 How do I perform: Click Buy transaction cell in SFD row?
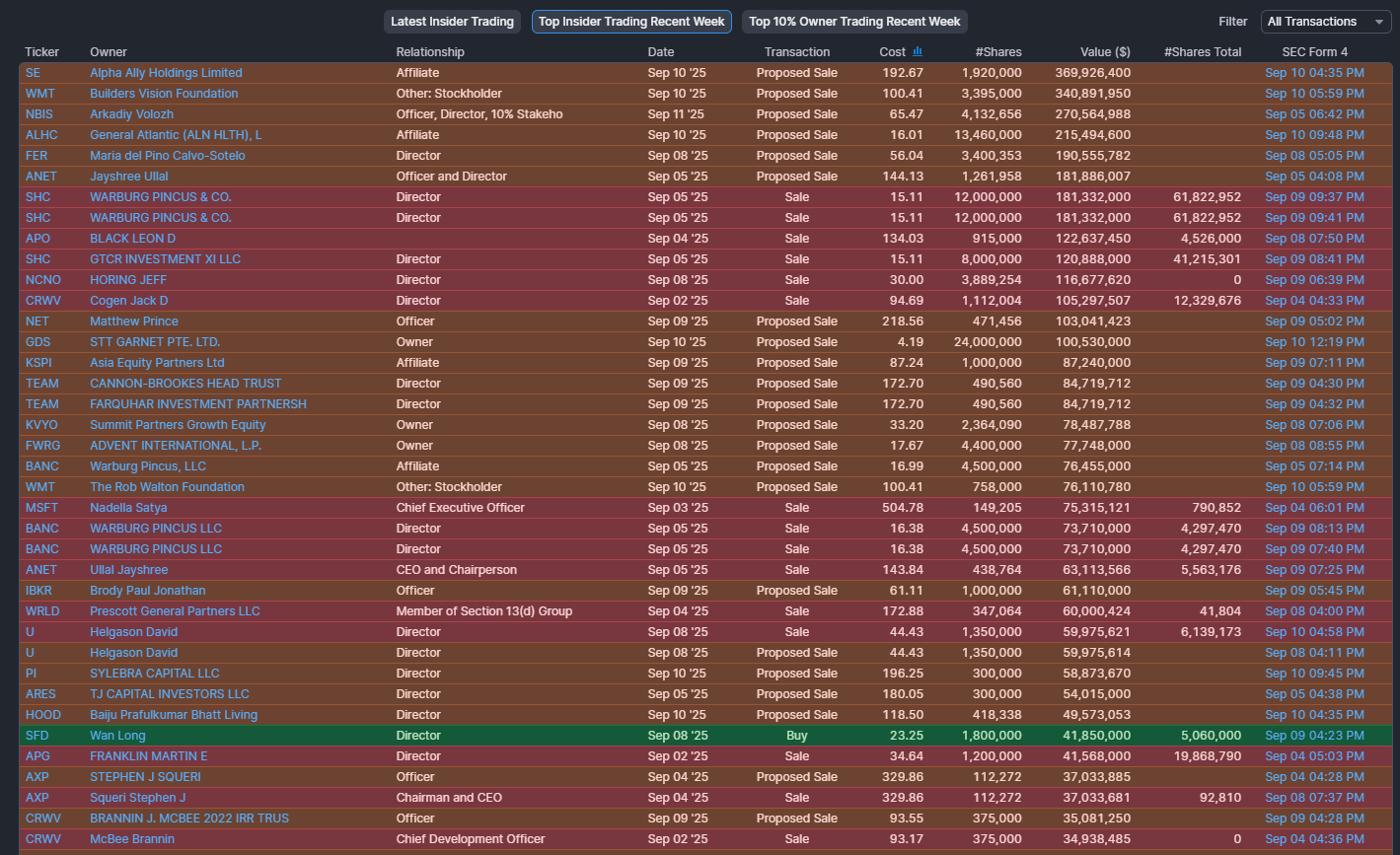797,736
